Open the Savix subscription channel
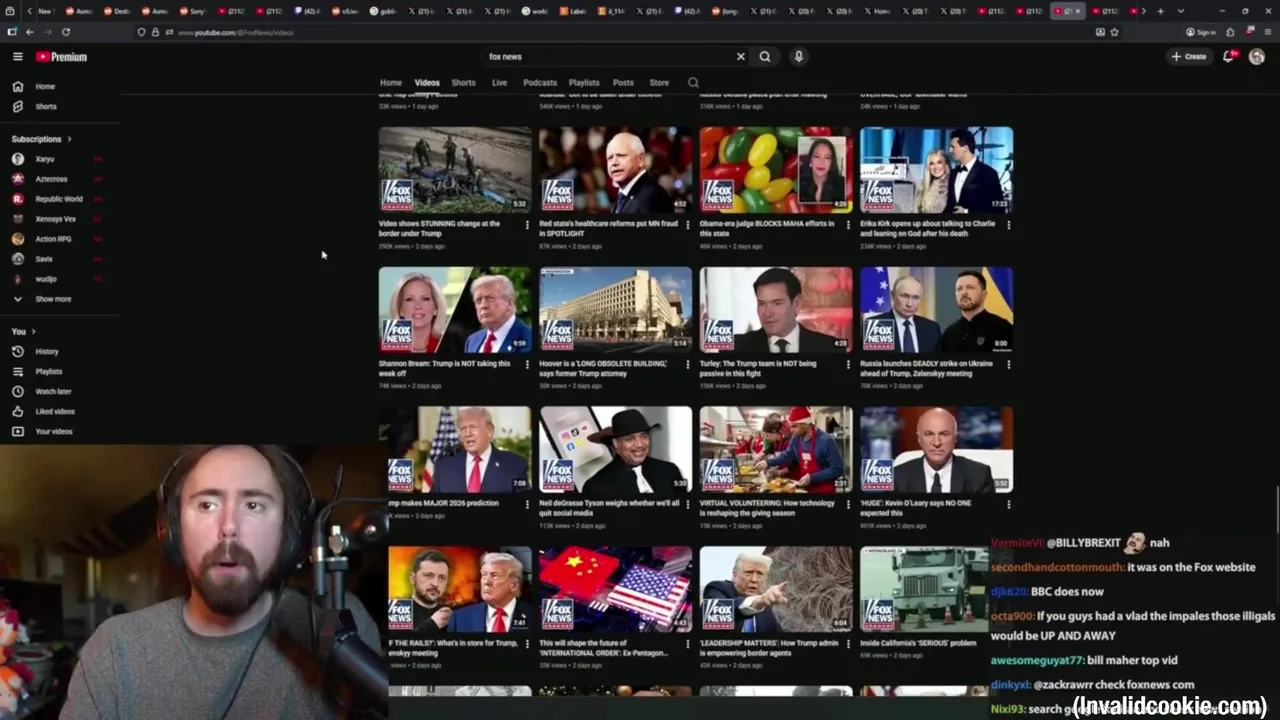 44,259
